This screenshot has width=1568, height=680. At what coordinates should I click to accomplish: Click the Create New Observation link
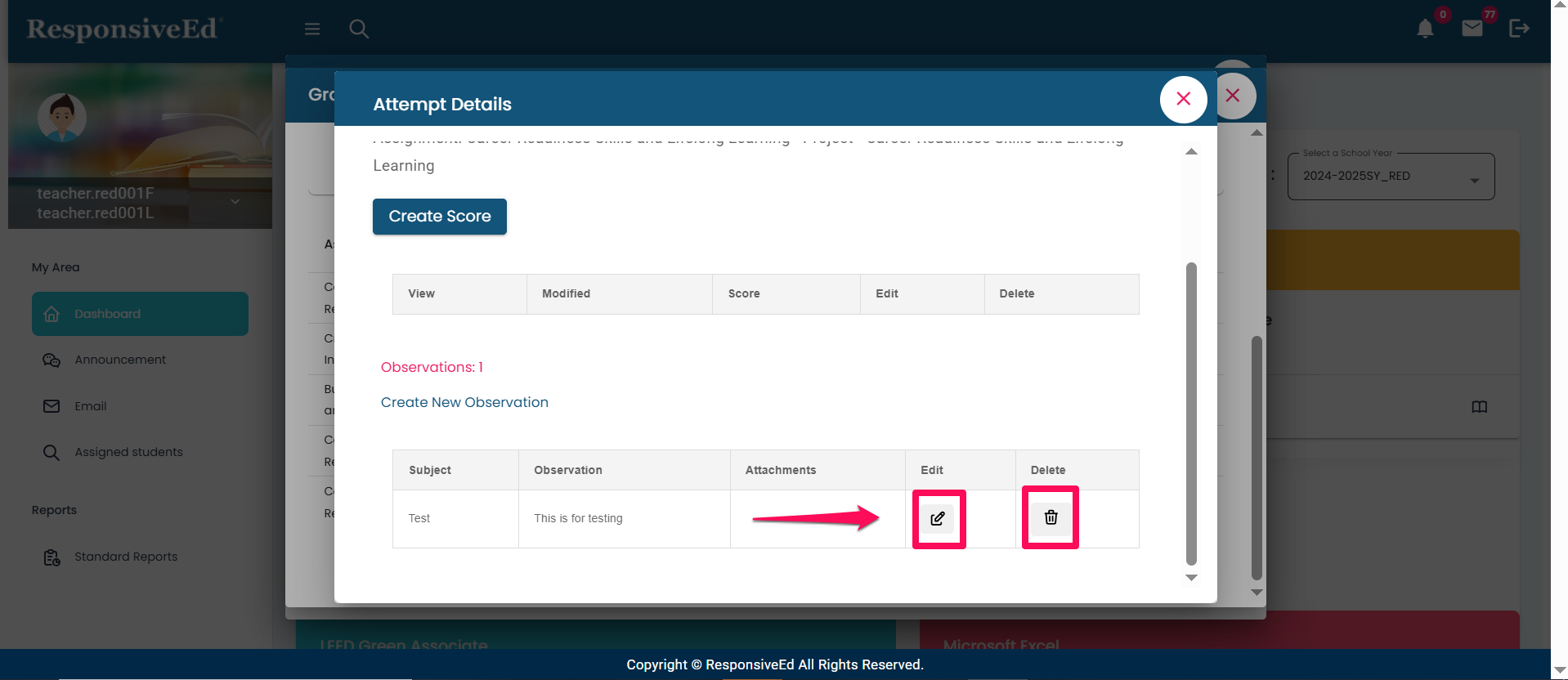[x=464, y=402]
